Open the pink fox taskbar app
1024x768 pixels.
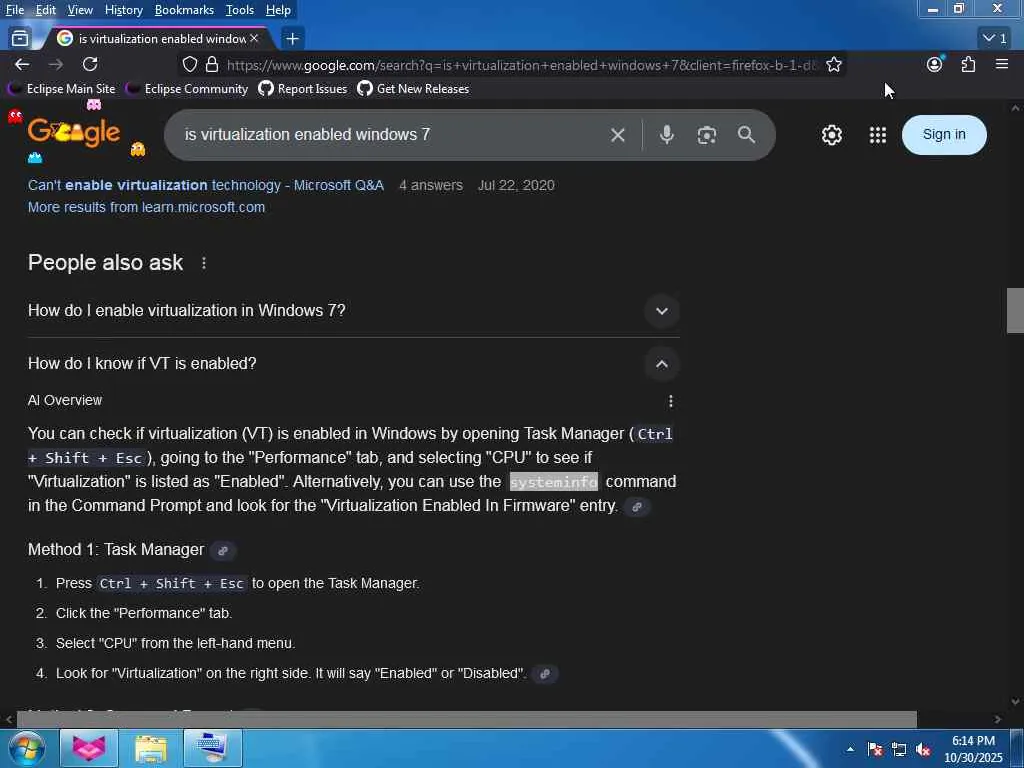[89, 748]
